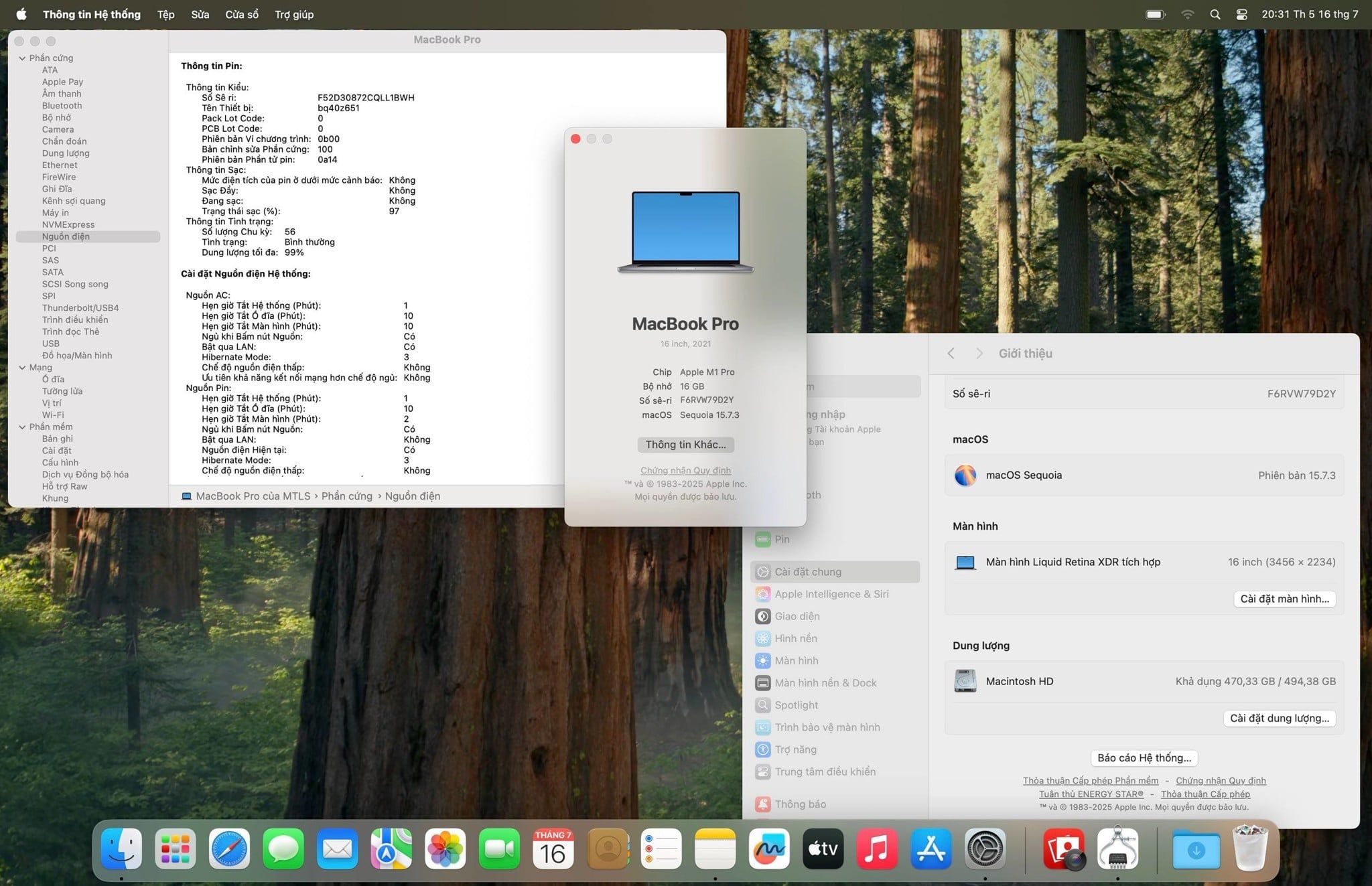Open Spotlight search in the menu bar
The height and width of the screenshot is (886, 1372).
pos(1215,14)
